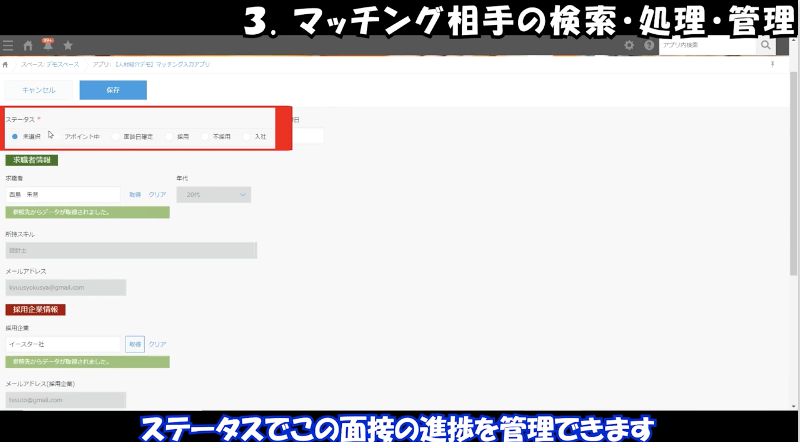
Task: Select the 未選択 status radio button
Action: pos(15,136)
